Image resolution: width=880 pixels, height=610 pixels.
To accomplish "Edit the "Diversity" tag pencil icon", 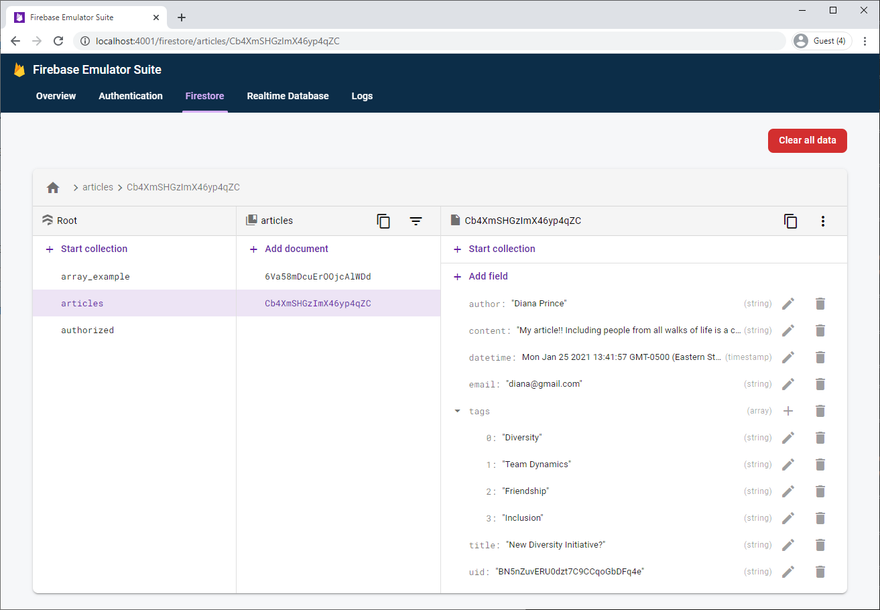I will tap(788, 438).
